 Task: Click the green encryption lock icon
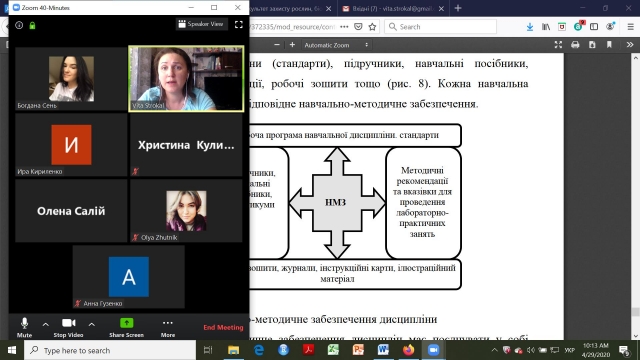click(x=32, y=25)
